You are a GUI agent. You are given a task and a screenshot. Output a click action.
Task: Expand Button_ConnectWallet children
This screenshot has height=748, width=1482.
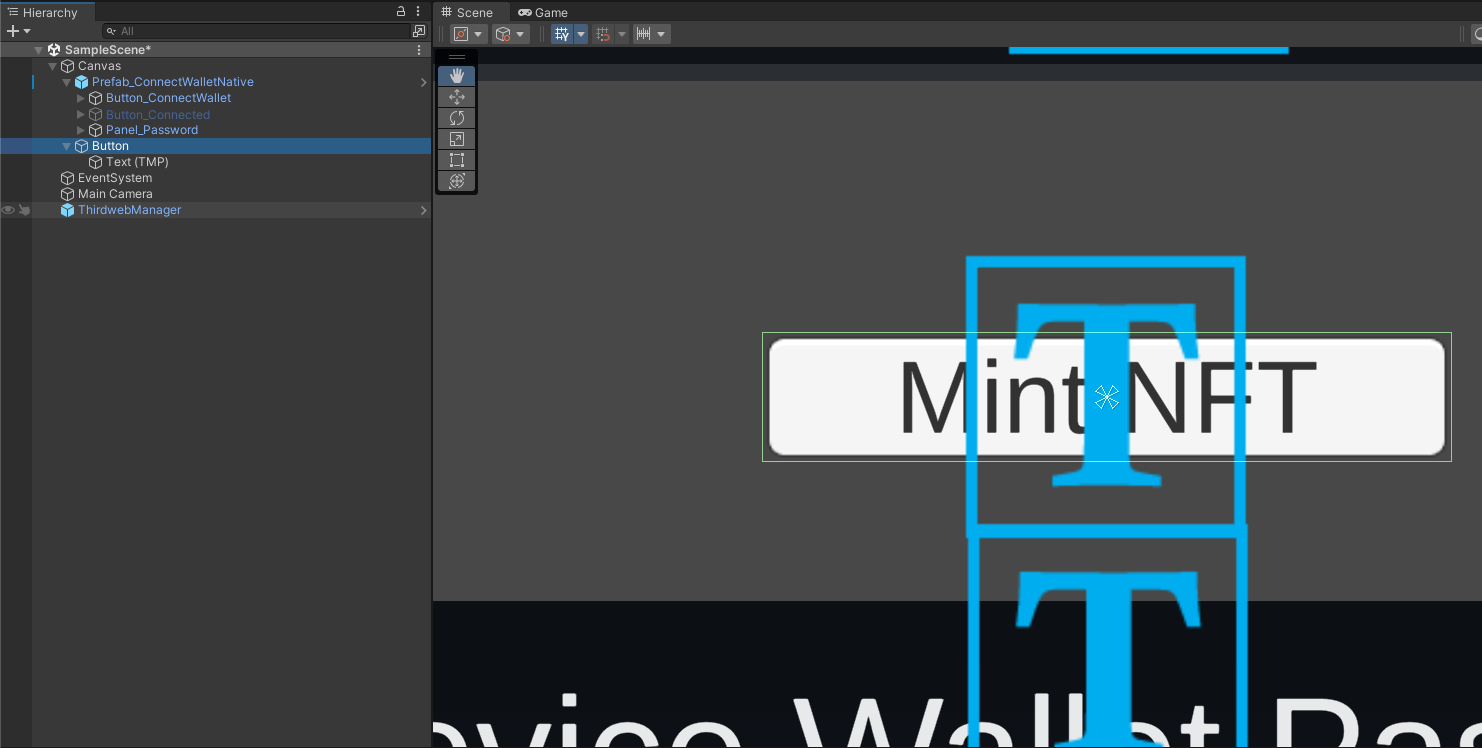pyautogui.click(x=81, y=98)
